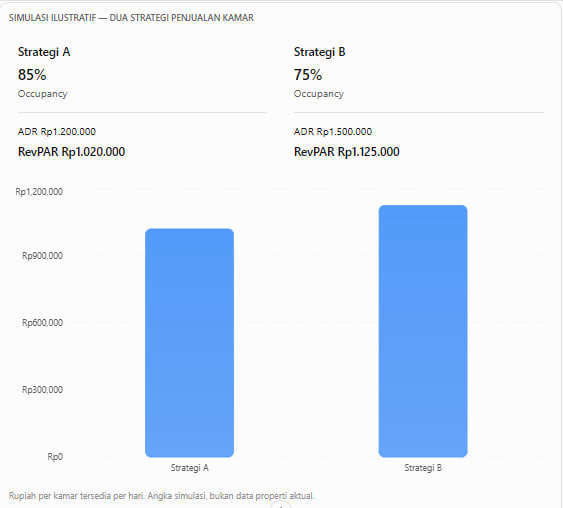Click the Rp300,000 y-axis label
The height and width of the screenshot is (508, 563).
42,390
